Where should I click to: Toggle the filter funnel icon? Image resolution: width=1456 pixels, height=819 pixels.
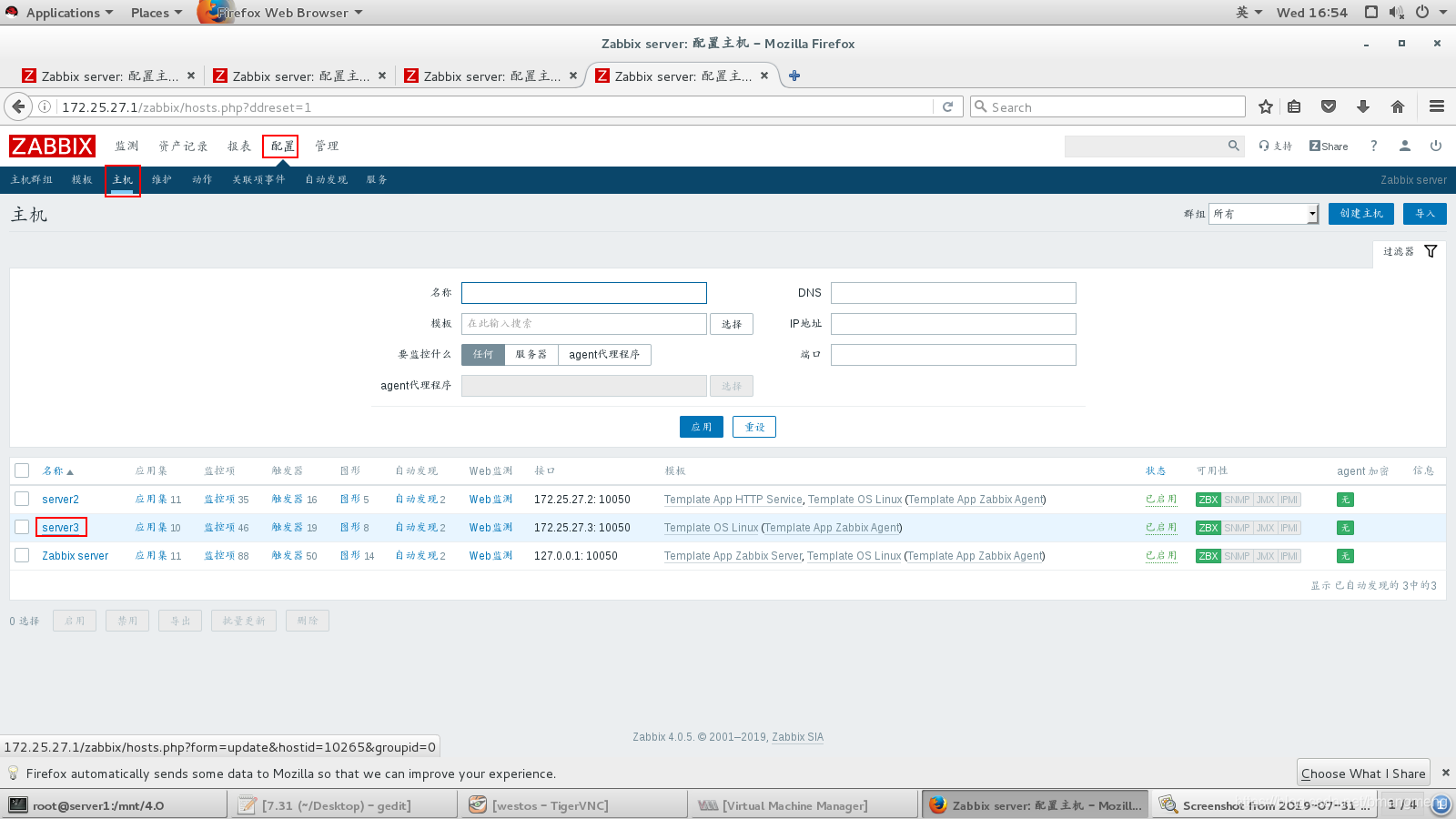[1431, 251]
